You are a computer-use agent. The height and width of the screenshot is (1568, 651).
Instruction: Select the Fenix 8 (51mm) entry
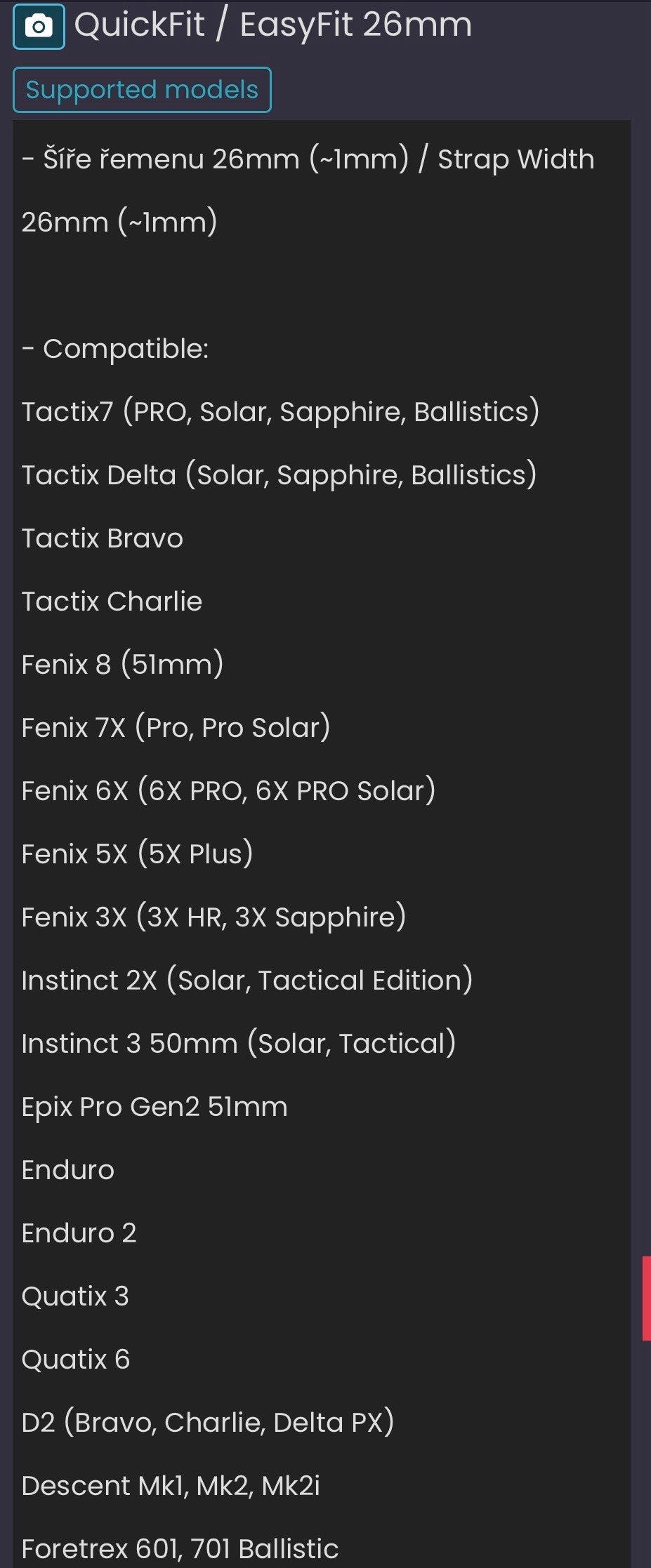[x=122, y=665]
